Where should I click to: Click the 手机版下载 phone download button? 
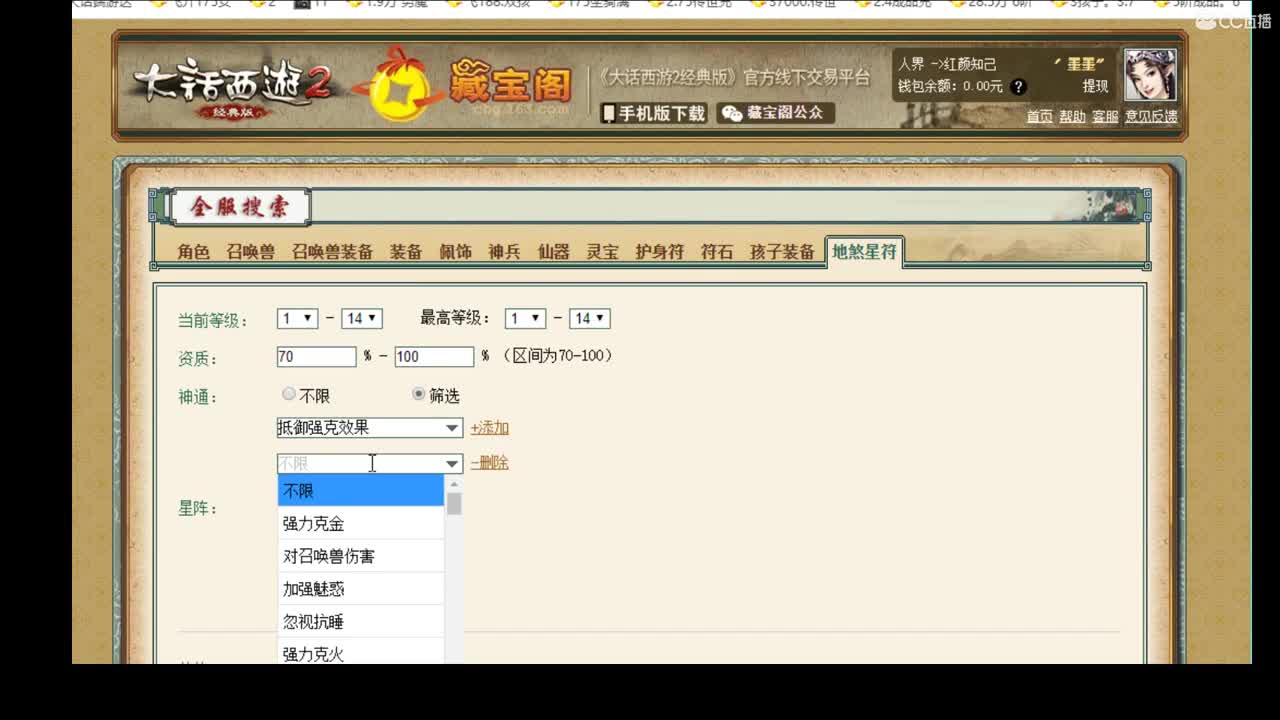click(x=654, y=113)
